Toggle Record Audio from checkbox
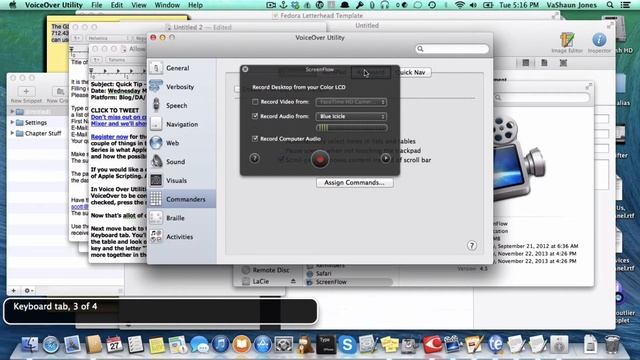The image size is (640, 360). coord(255,116)
